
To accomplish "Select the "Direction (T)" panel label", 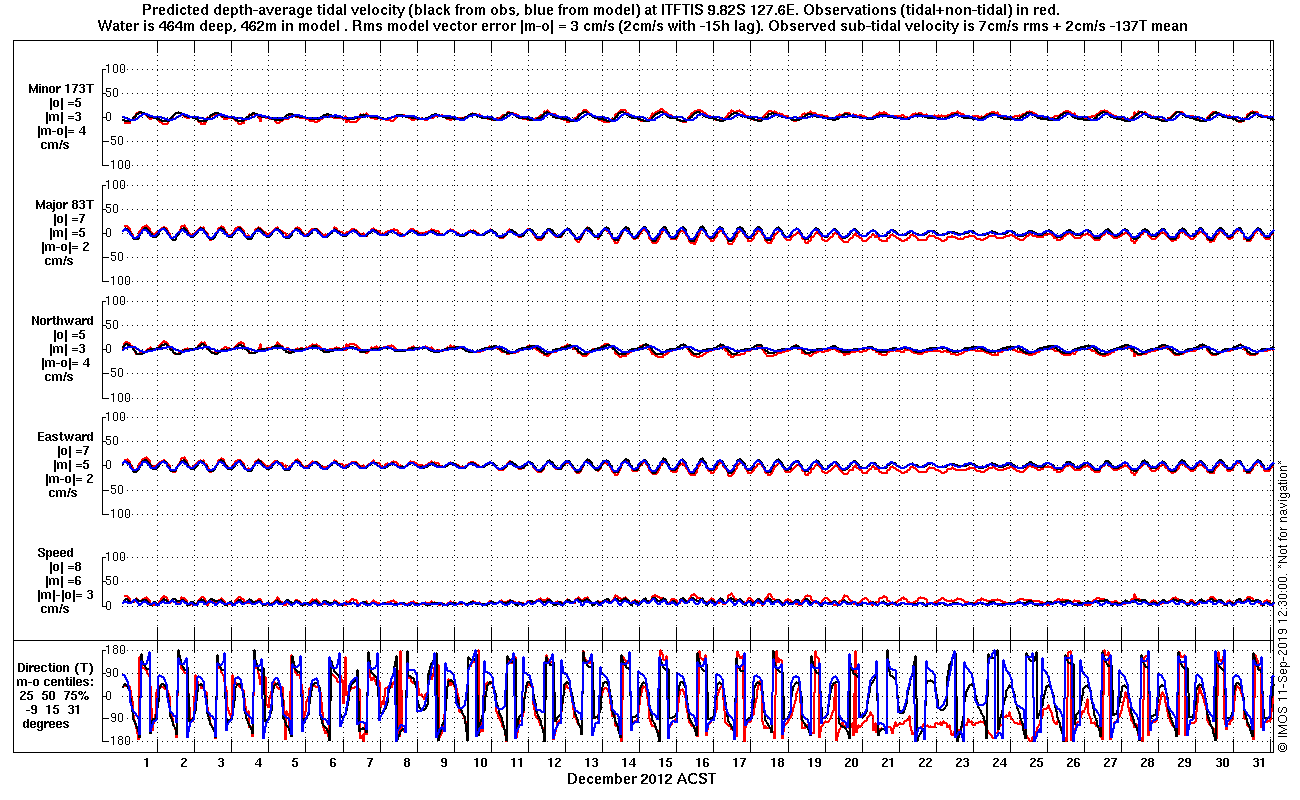I will 57,667.
